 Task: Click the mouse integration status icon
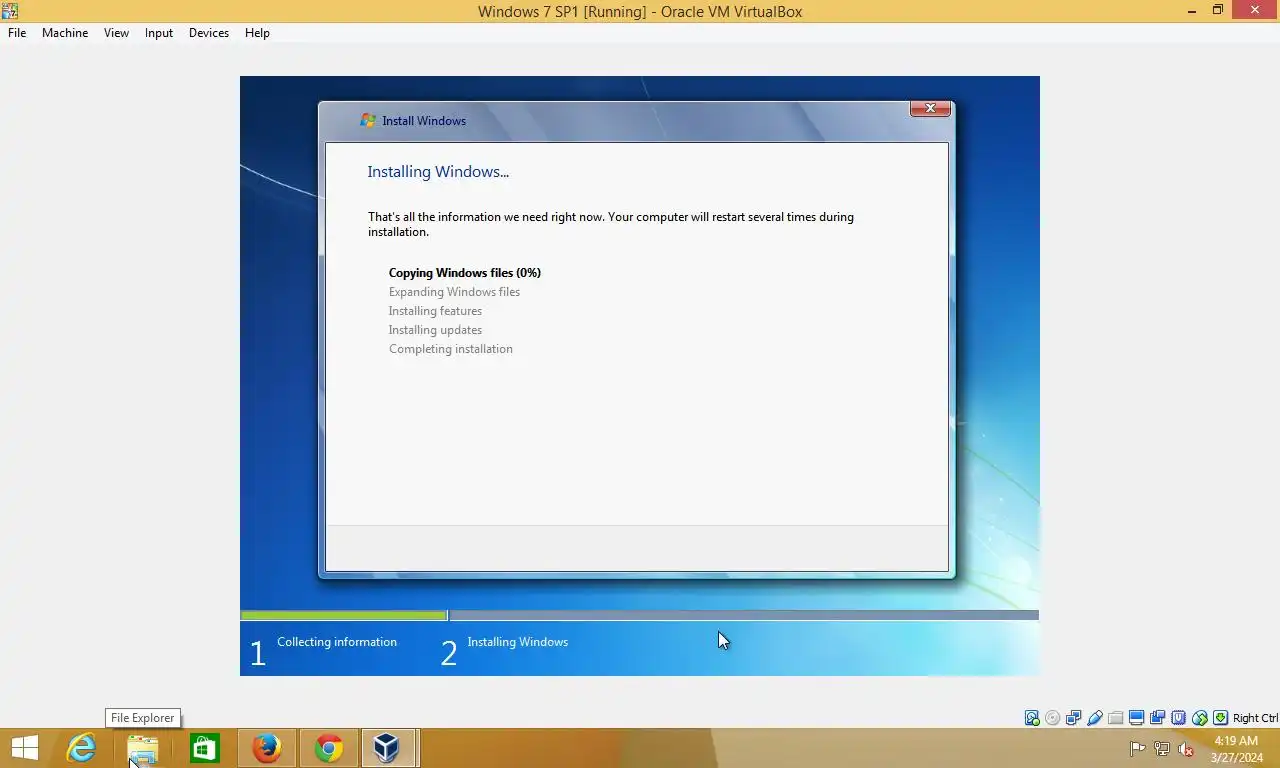1200,718
